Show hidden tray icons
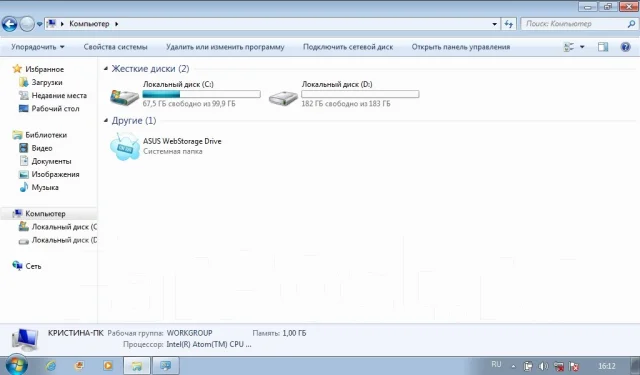 tap(513, 366)
